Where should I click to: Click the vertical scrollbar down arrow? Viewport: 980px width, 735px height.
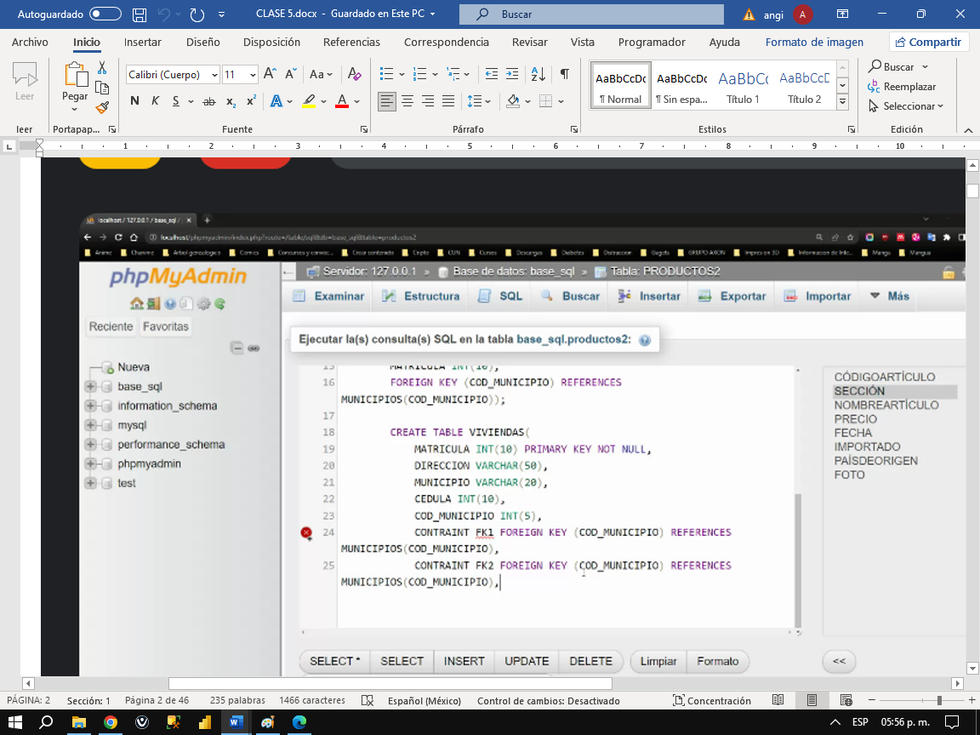972,669
